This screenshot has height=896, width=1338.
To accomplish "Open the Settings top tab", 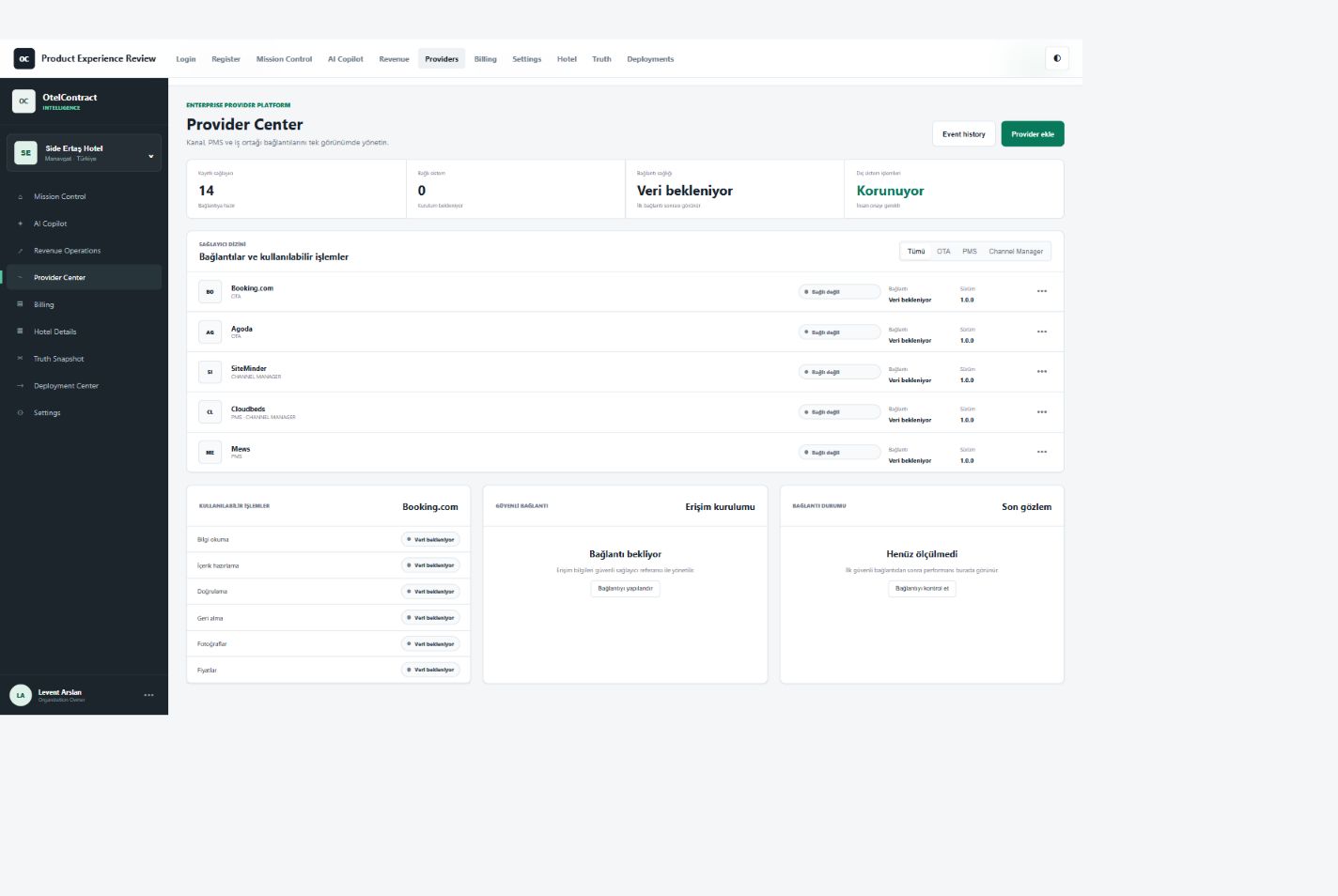I will point(526,59).
